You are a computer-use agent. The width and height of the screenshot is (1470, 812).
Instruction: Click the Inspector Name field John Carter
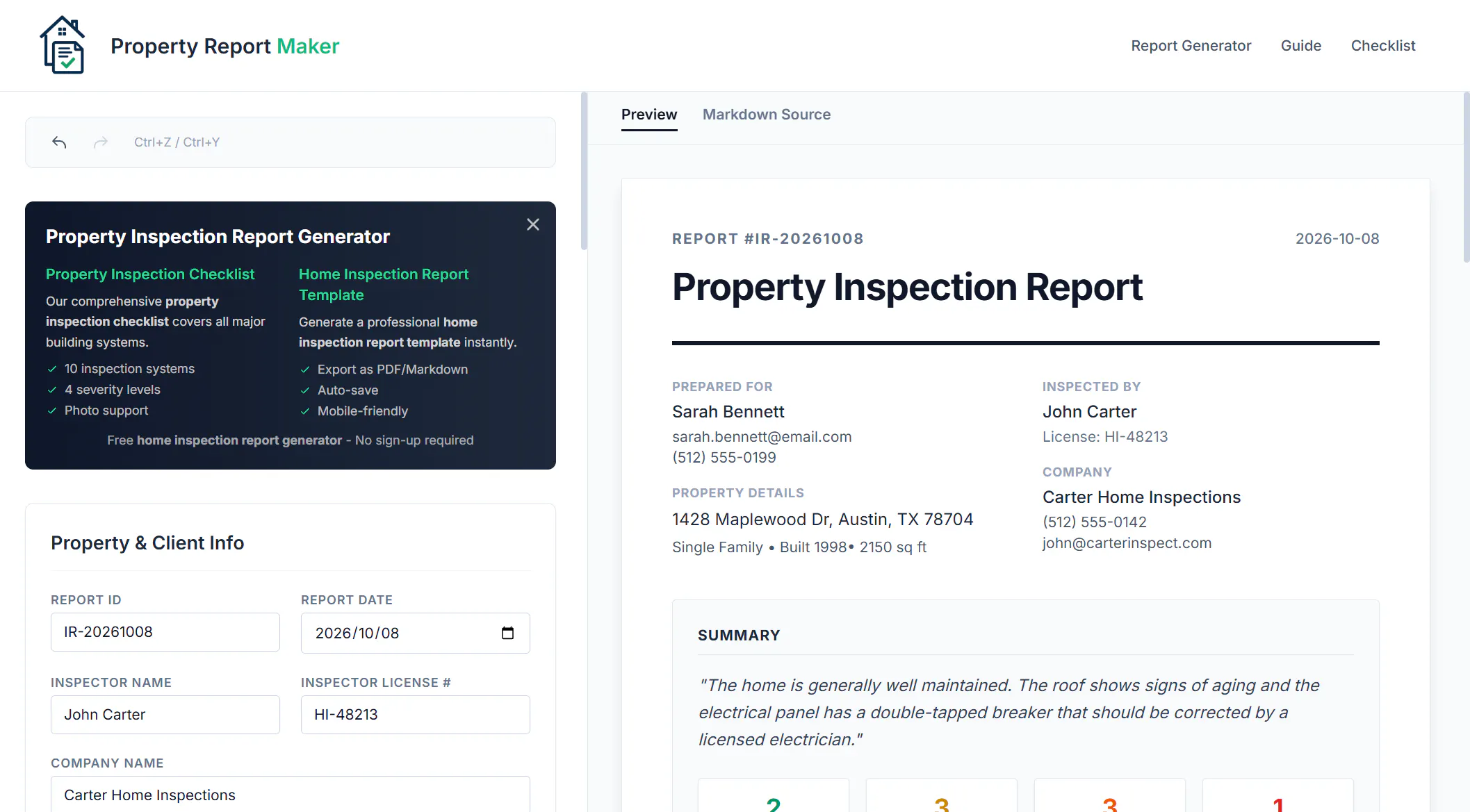[165, 715]
